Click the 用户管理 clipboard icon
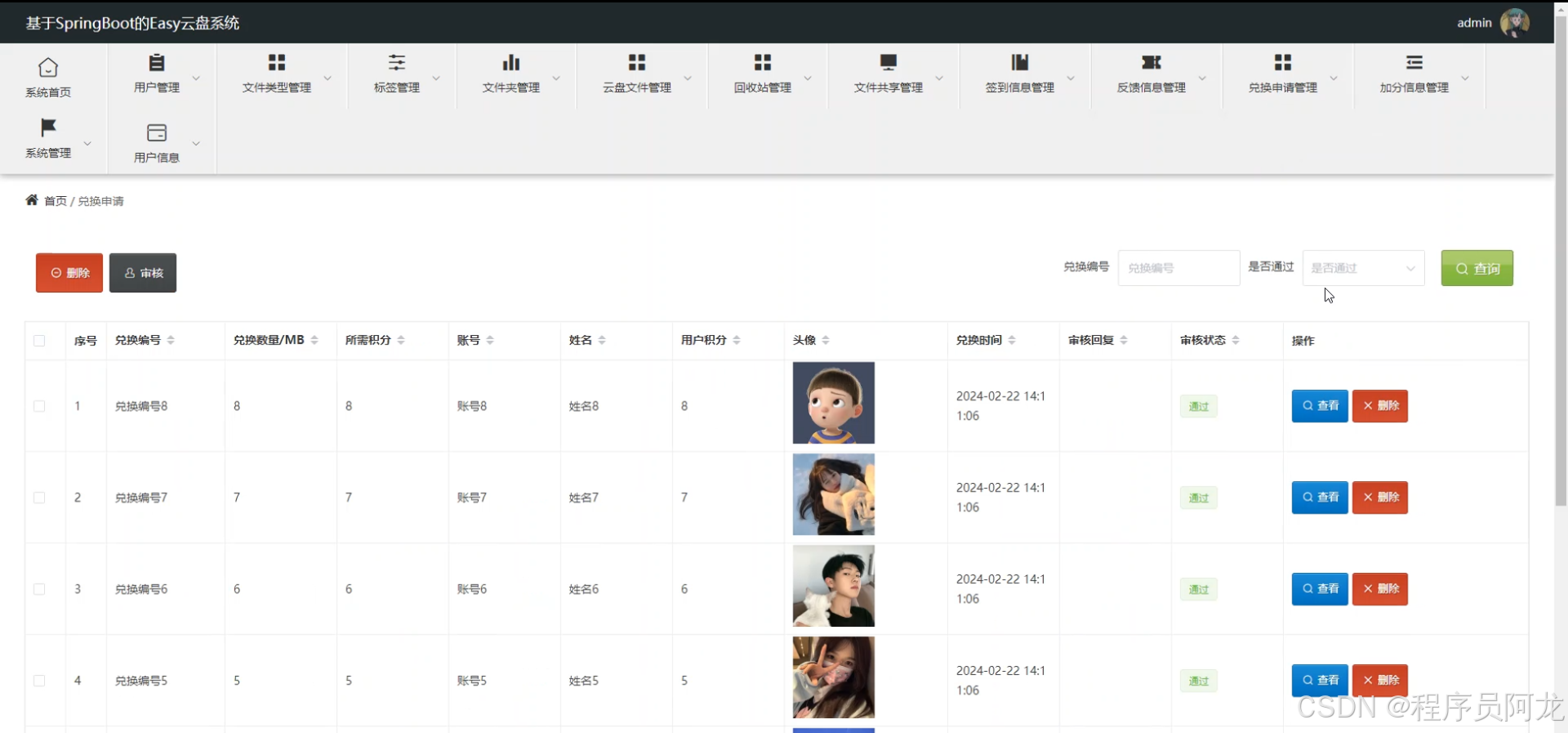This screenshot has width=1568, height=733. pos(157,62)
